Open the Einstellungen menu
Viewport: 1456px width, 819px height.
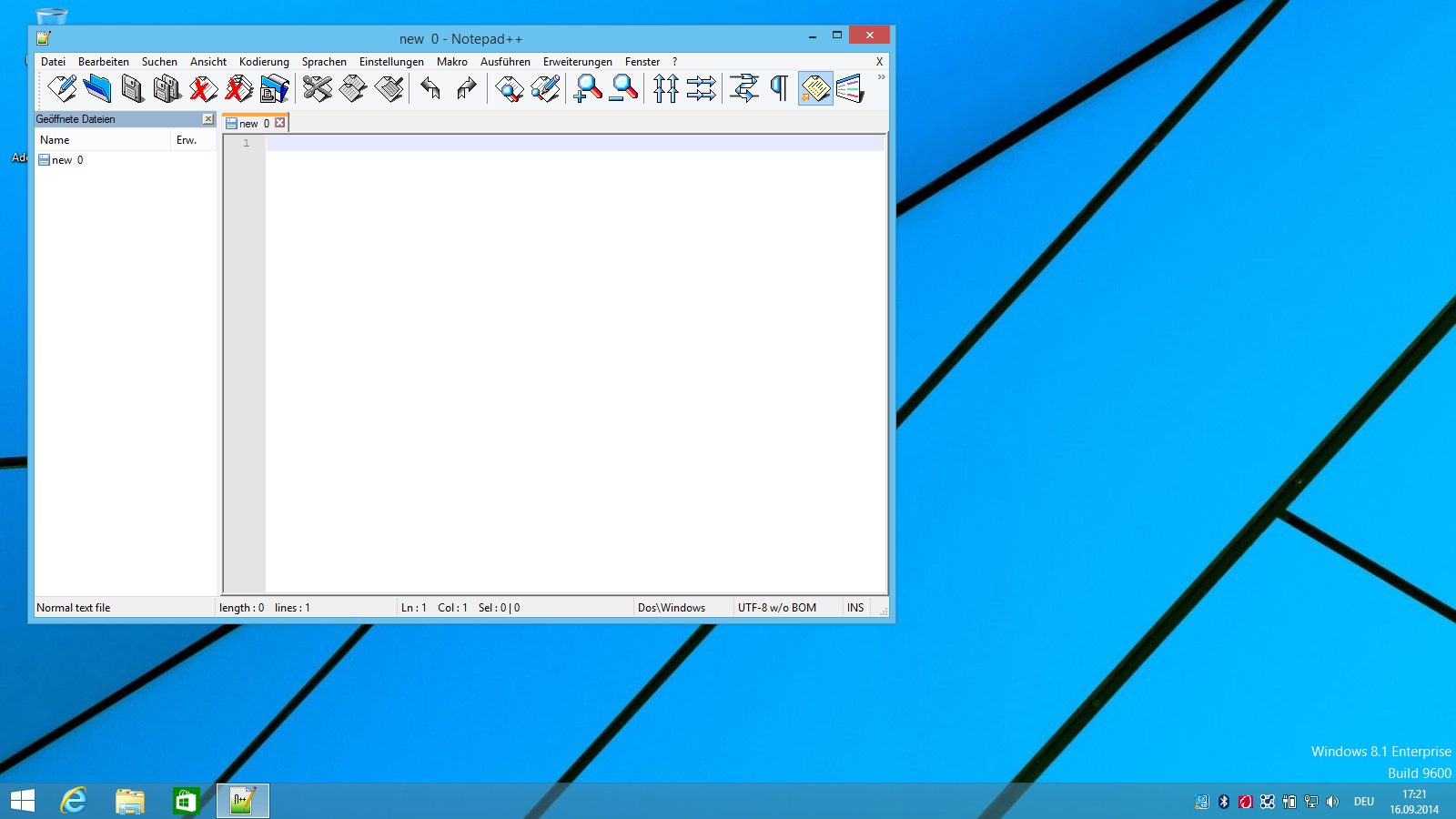(391, 62)
